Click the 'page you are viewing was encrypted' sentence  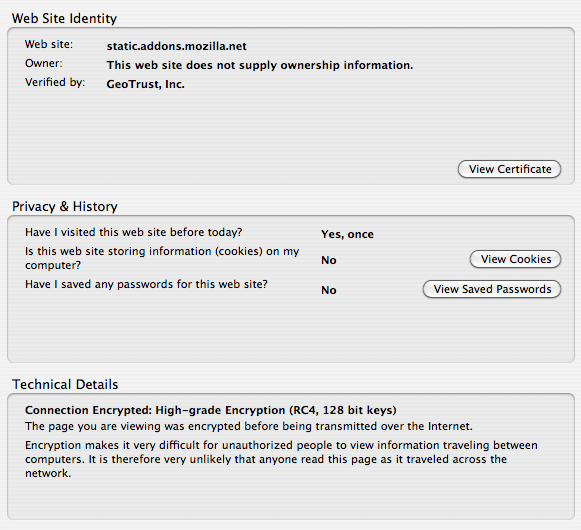pos(249,426)
